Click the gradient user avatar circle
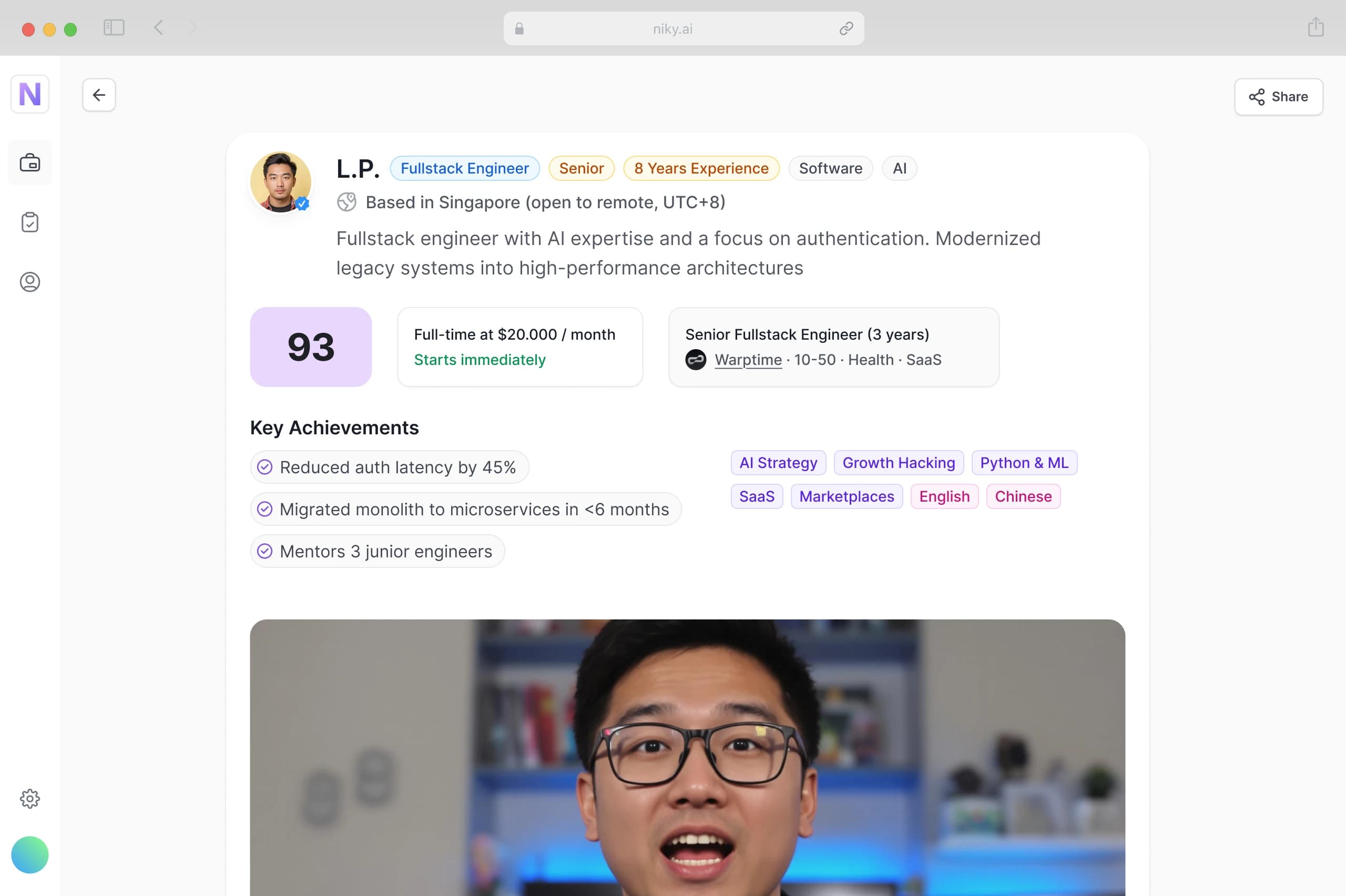The image size is (1346, 896). pyautogui.click(x=30, y=854)
